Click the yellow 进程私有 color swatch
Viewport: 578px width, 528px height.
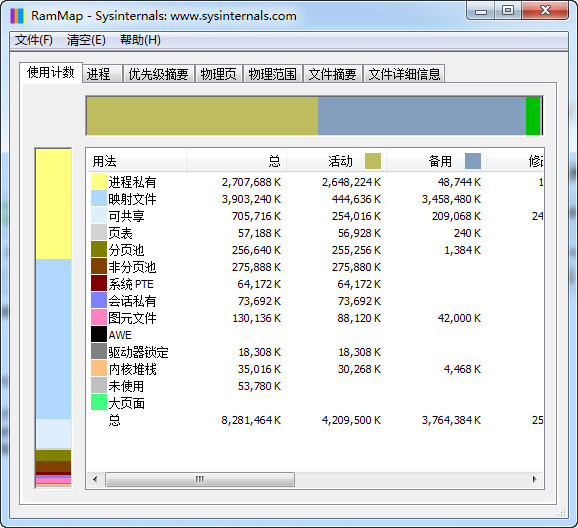pyautogui.click(x=99, y=182)
